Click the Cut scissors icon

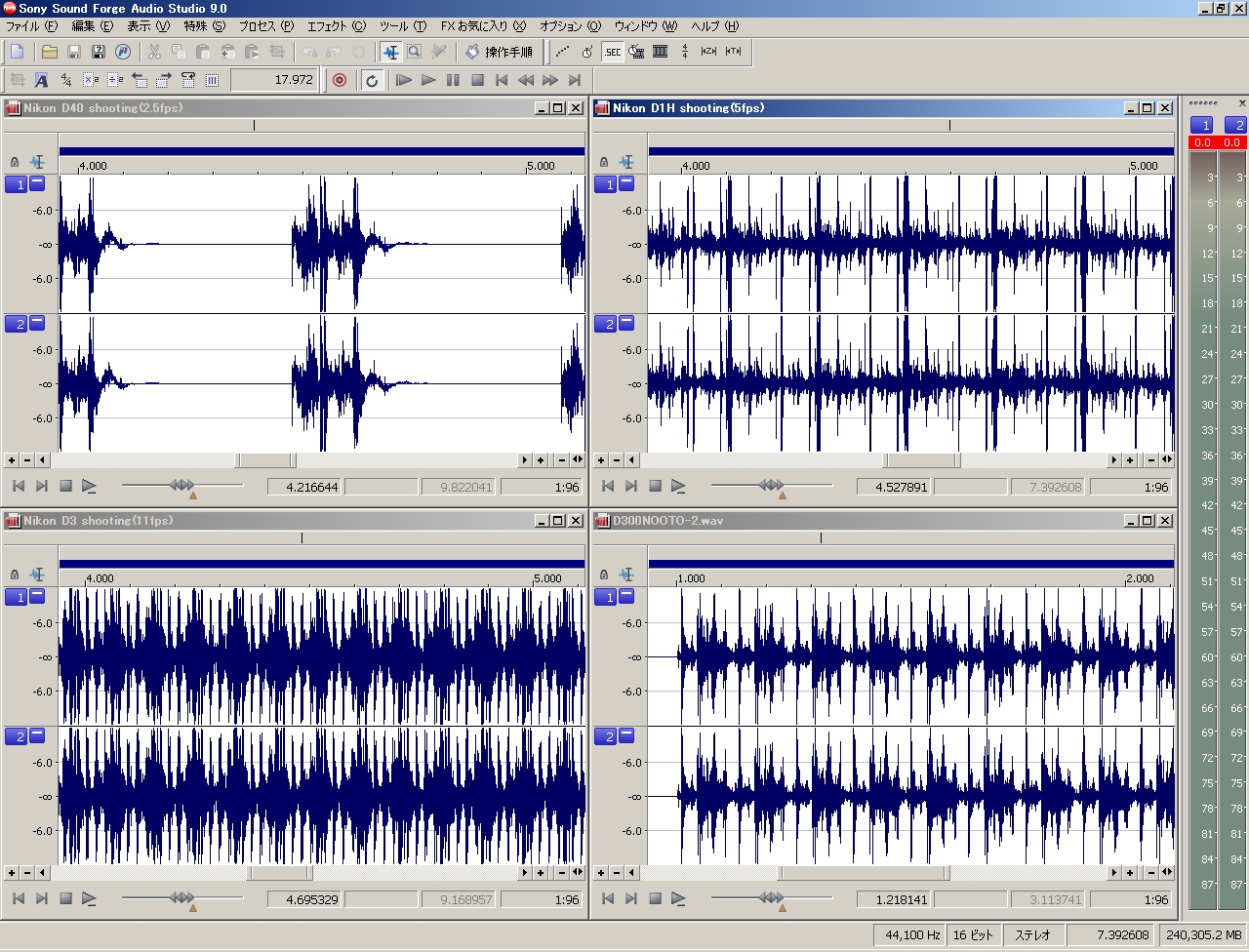click(x=154, y=52)
